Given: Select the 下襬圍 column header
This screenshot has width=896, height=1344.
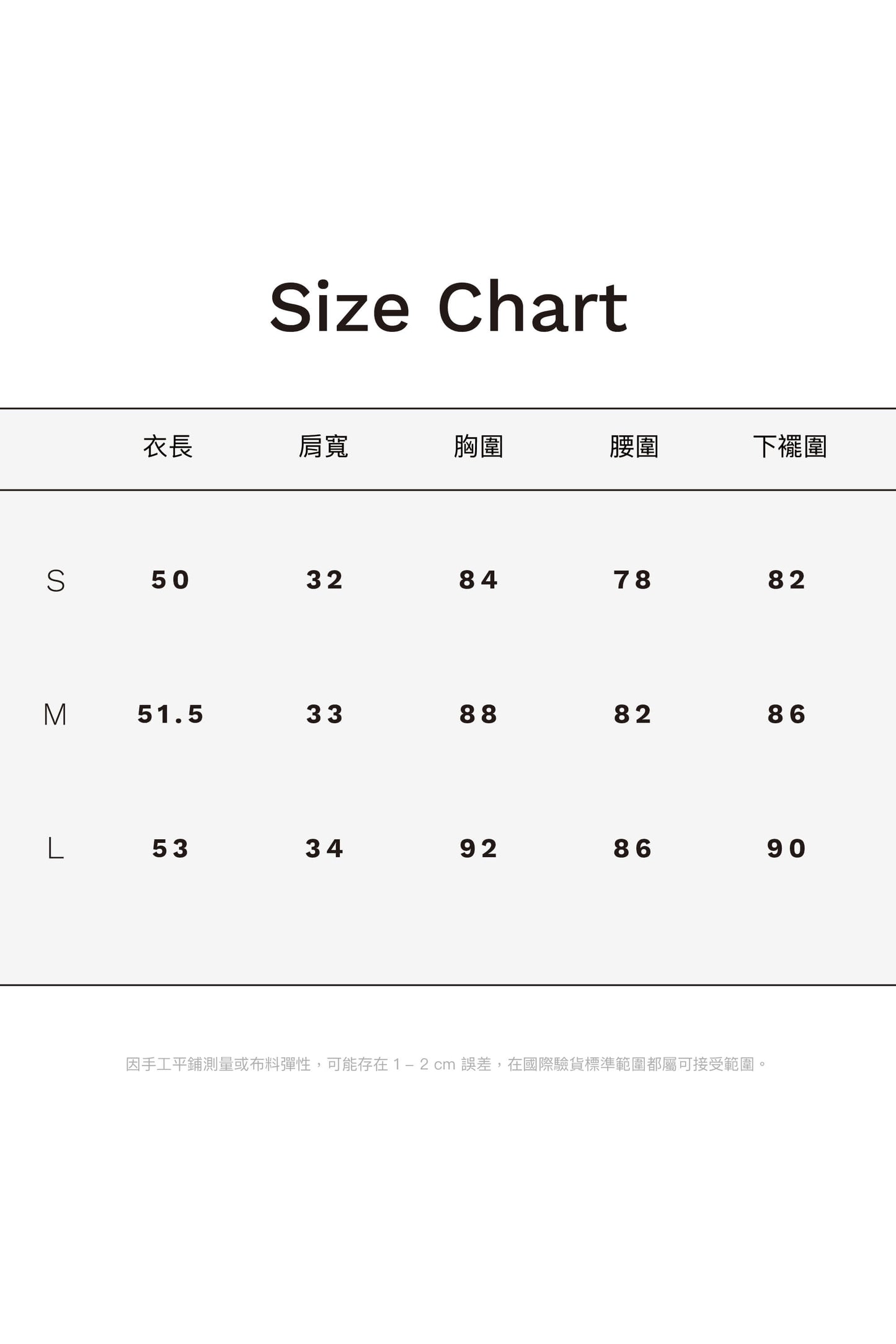Looking at the screenshot, I should [790, 447].
